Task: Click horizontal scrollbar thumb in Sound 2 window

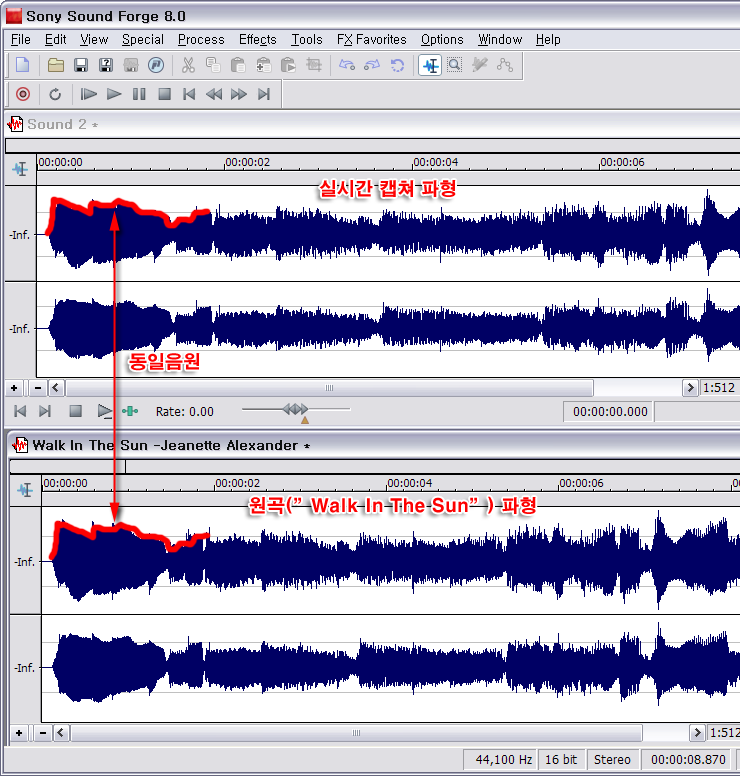Action: (x=330, y=388)
